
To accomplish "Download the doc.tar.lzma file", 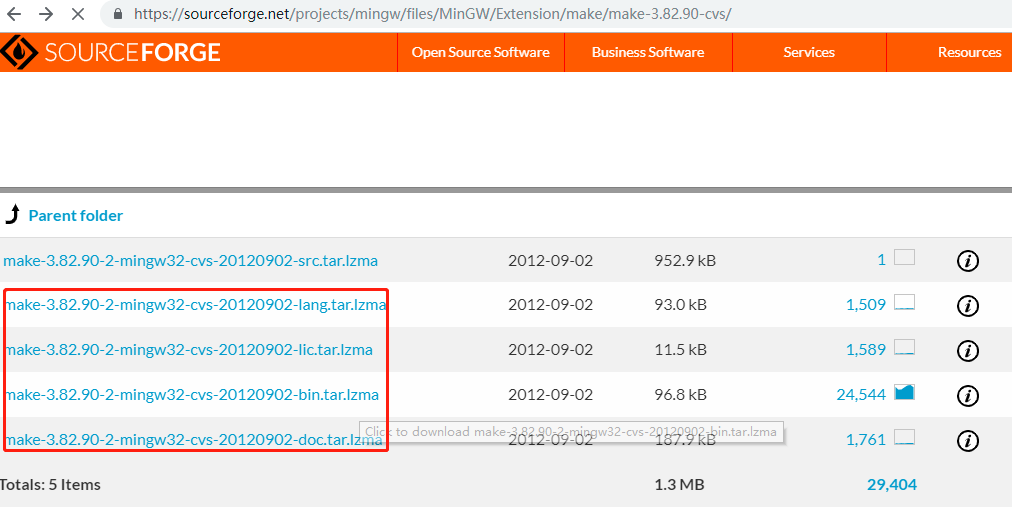I will coord(194,440).
